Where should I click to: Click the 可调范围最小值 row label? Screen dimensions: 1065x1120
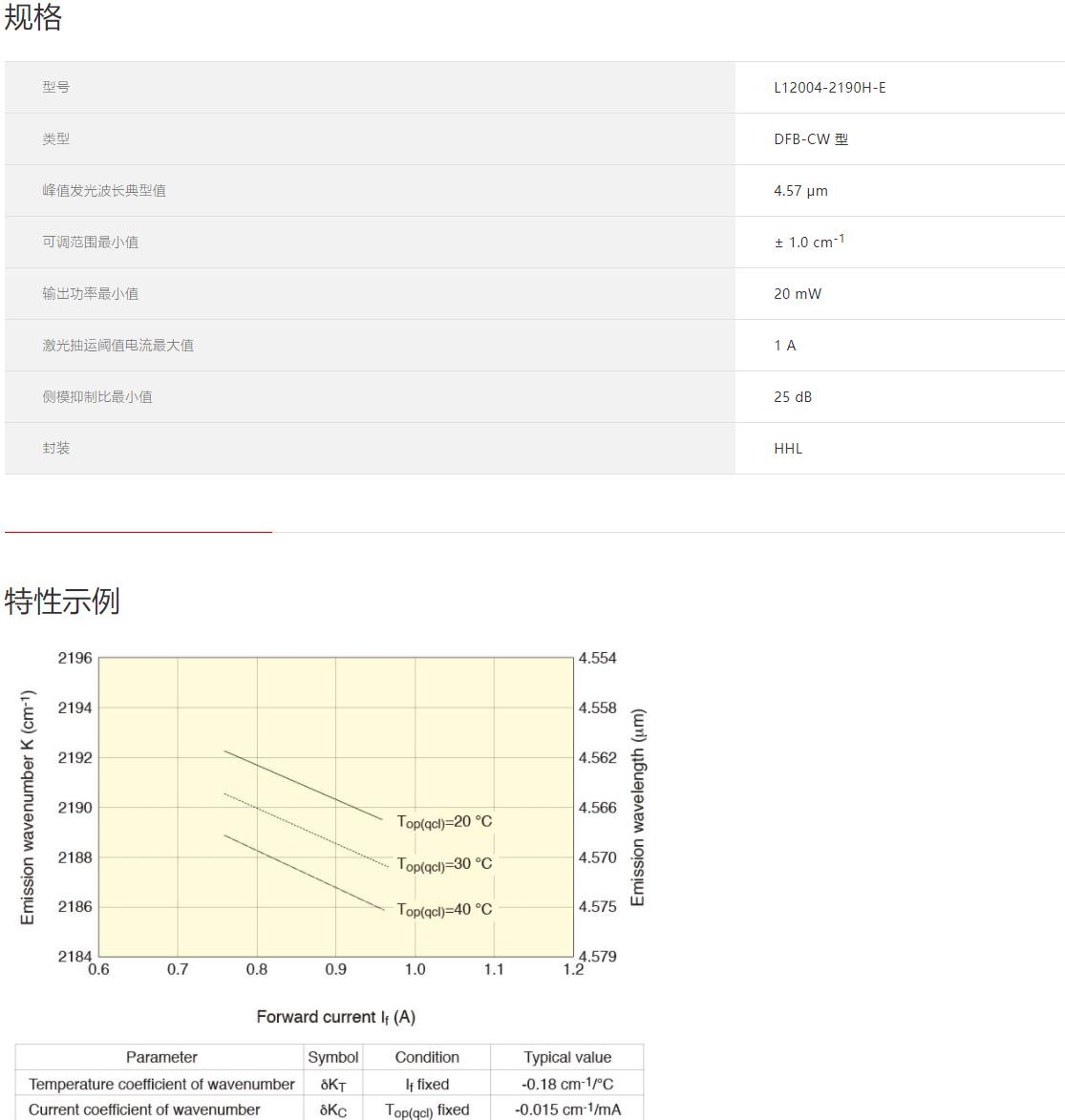tap(90, 242)
